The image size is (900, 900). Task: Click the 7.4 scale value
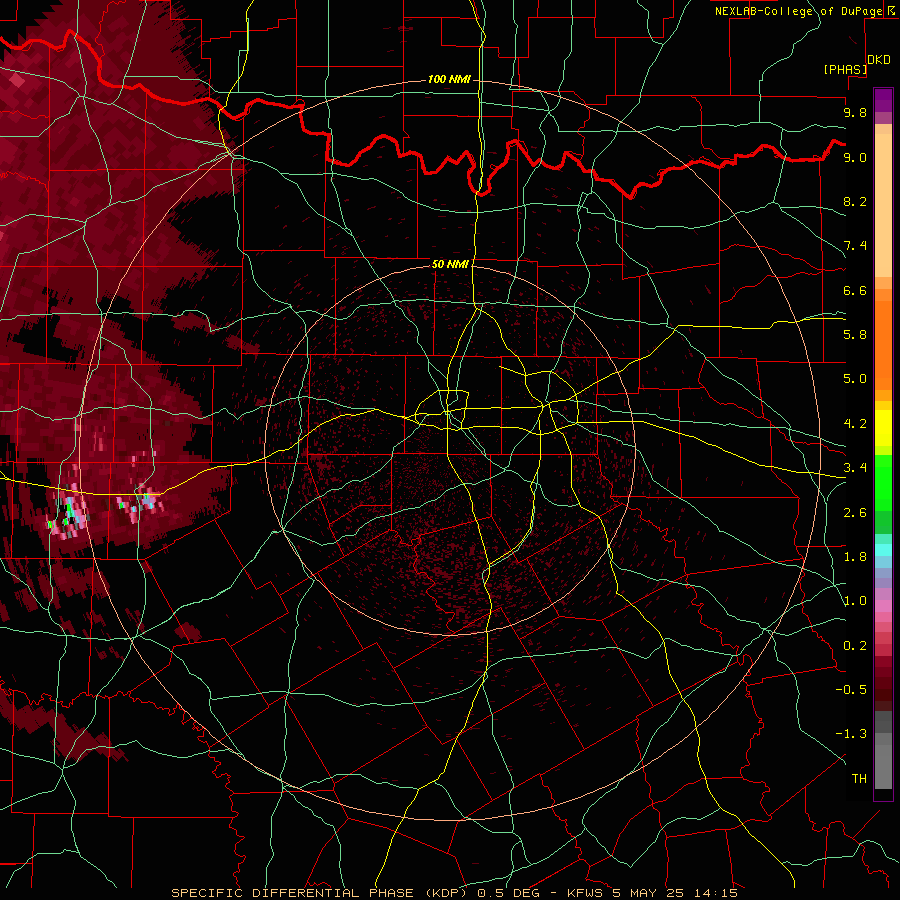855,246
